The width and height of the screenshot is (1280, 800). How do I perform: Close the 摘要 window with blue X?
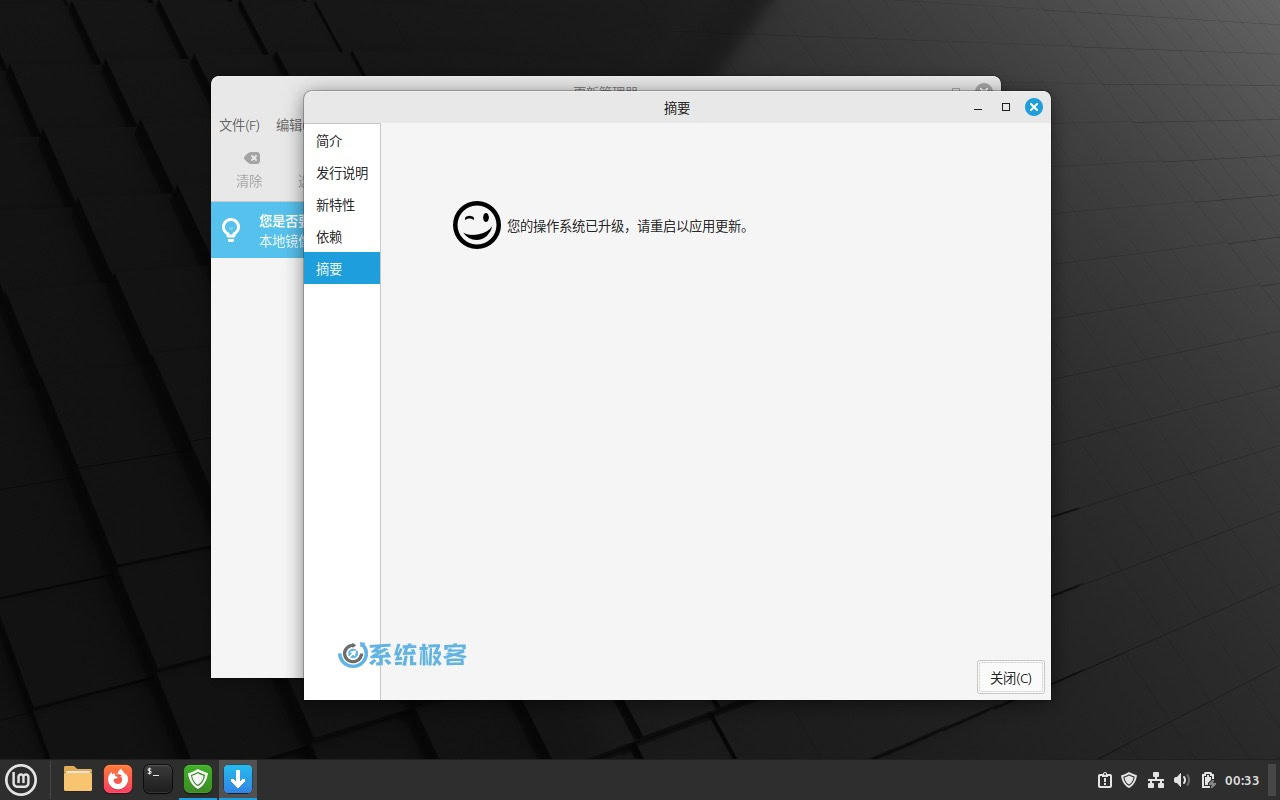[x=1034, y=107]
